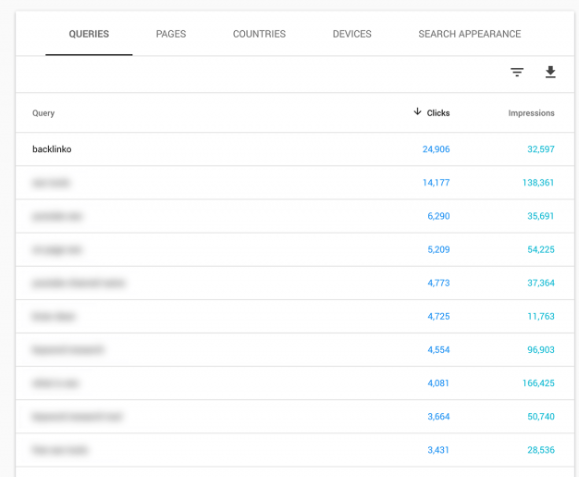The width and height of the screenshot is (579, 477).
Task: Toggle sort arrow beside Clicks
Action: pyautogui.click(x=417, y=111)
